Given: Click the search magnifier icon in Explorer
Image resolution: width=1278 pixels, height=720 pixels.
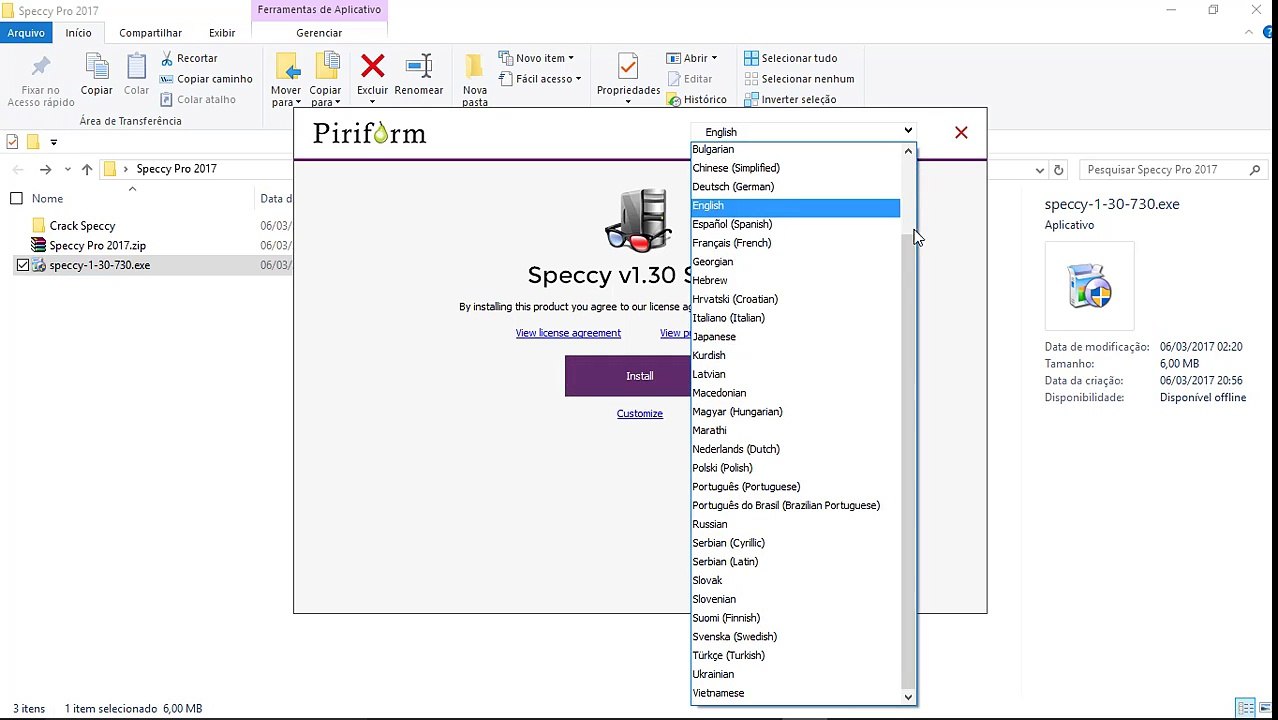Looking at the screenshot, I should click(x=1255, y=170).
